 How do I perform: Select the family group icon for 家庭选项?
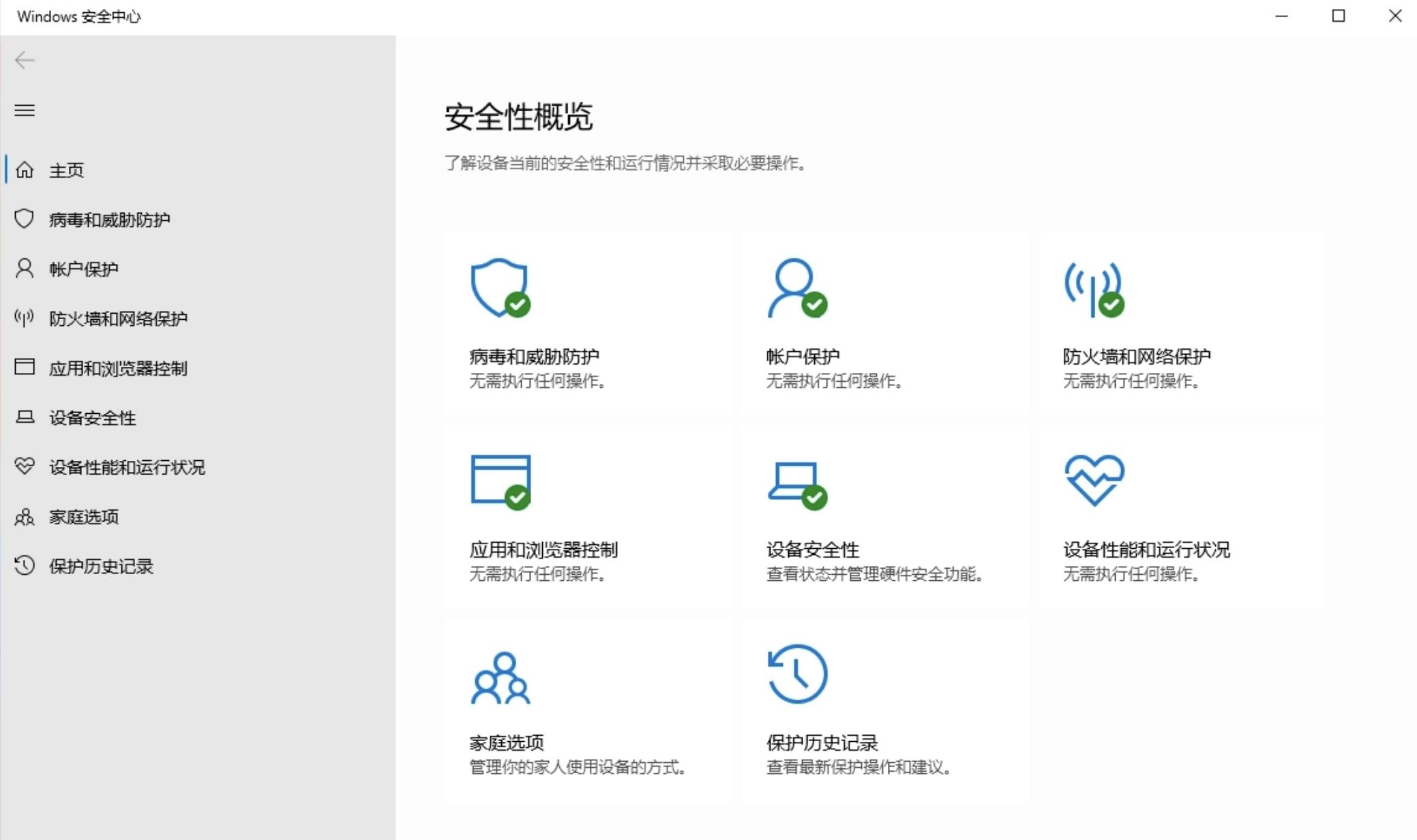[25, 516]
